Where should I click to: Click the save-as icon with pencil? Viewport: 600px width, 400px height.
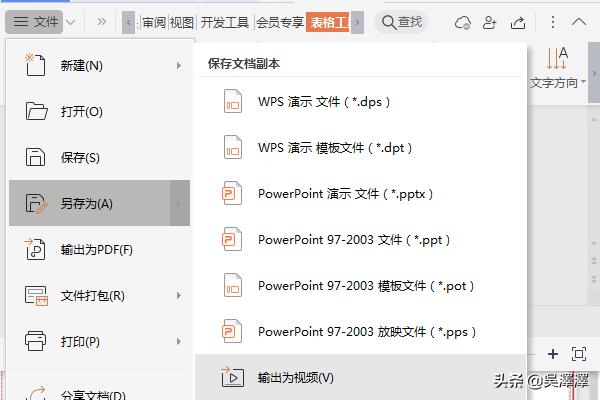click(36, 203)
